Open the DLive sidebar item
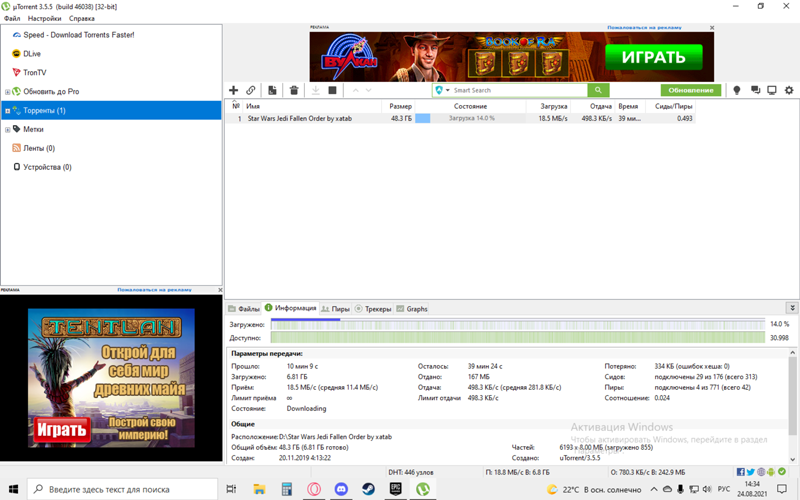Image resolution: width=800 pixels, height=500 pixels. (x=32, y=54)
